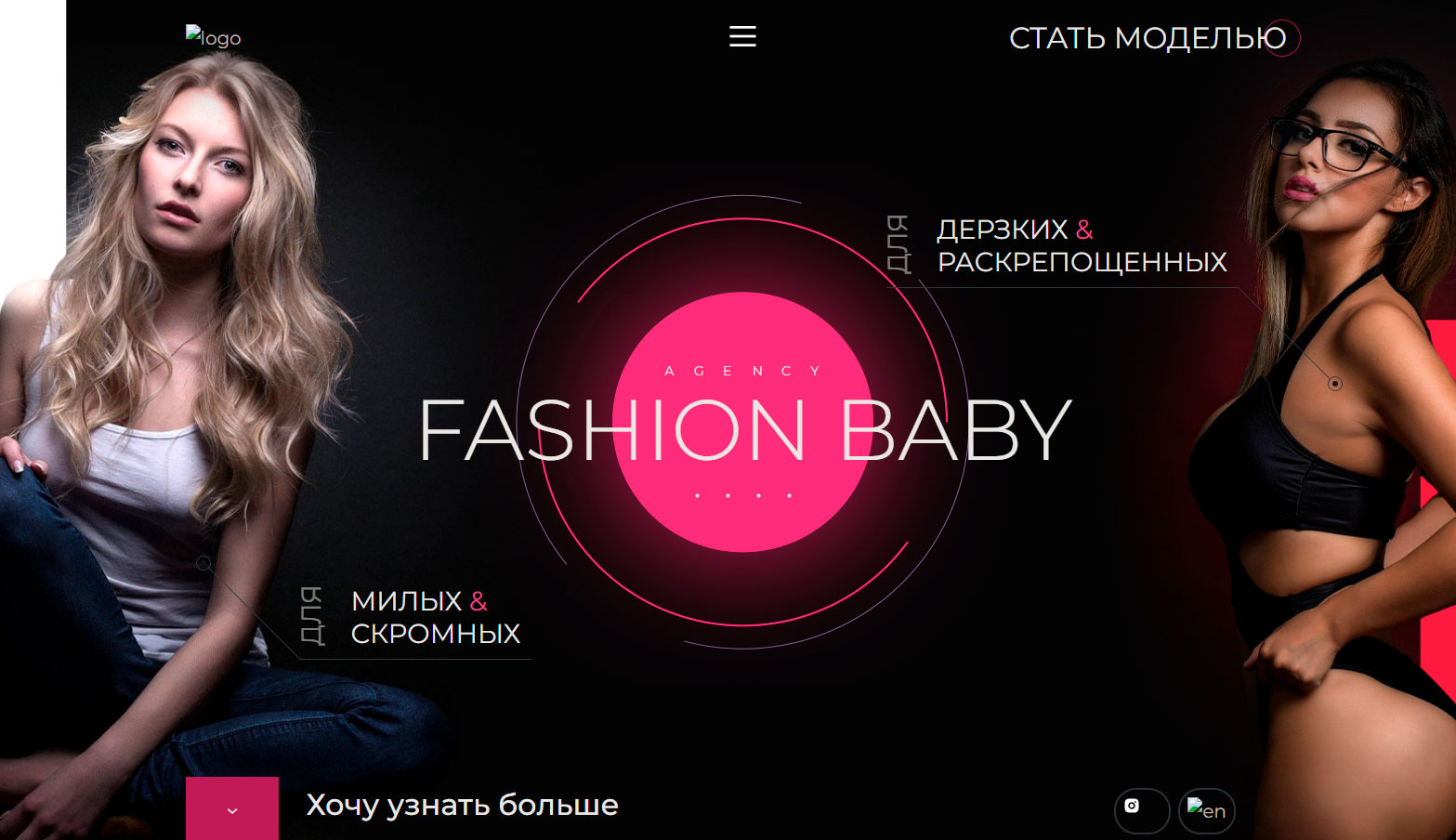Switch language via the en button
The image size is (1456, 840).
pos(1207,810)
